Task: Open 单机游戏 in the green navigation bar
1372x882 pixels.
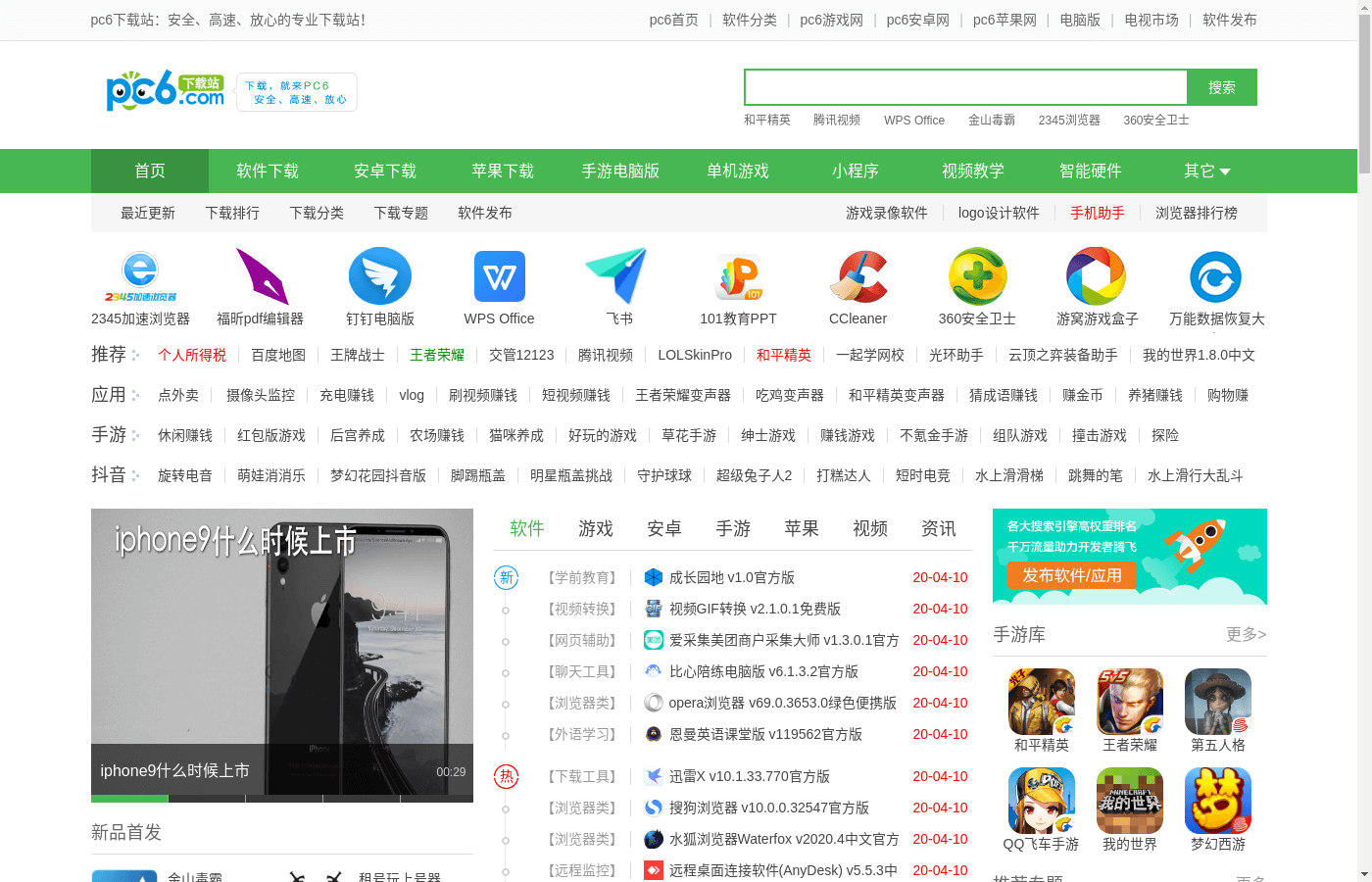Action: [x=738, y=171]
